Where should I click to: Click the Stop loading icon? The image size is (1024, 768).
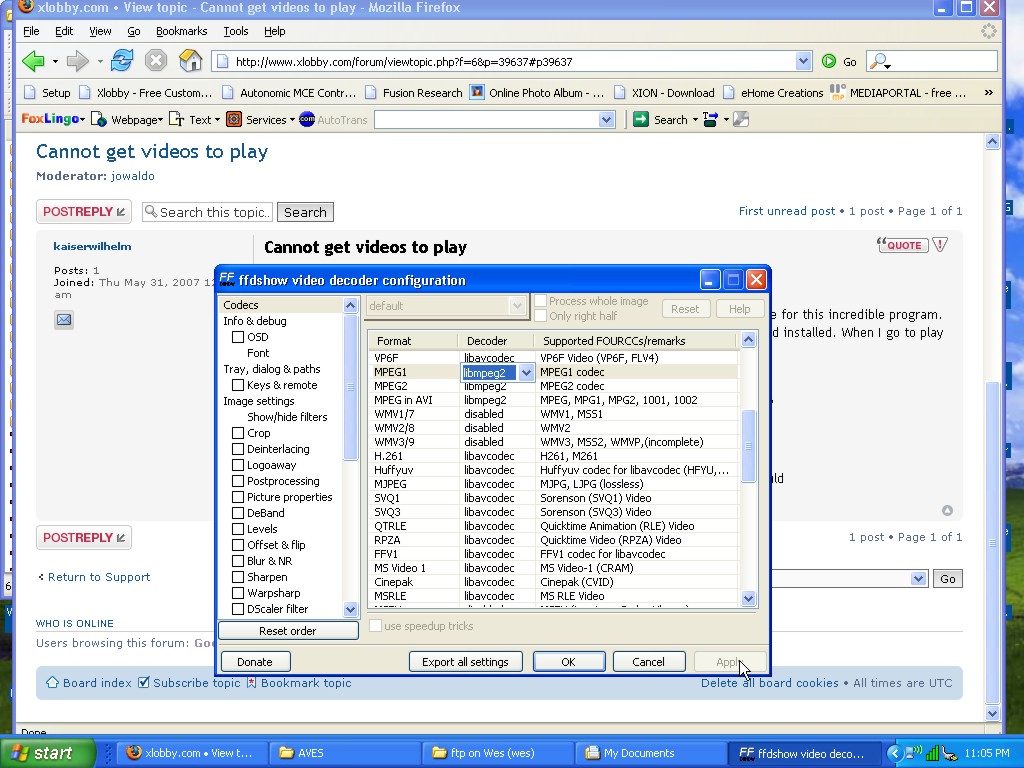(155, 61)
